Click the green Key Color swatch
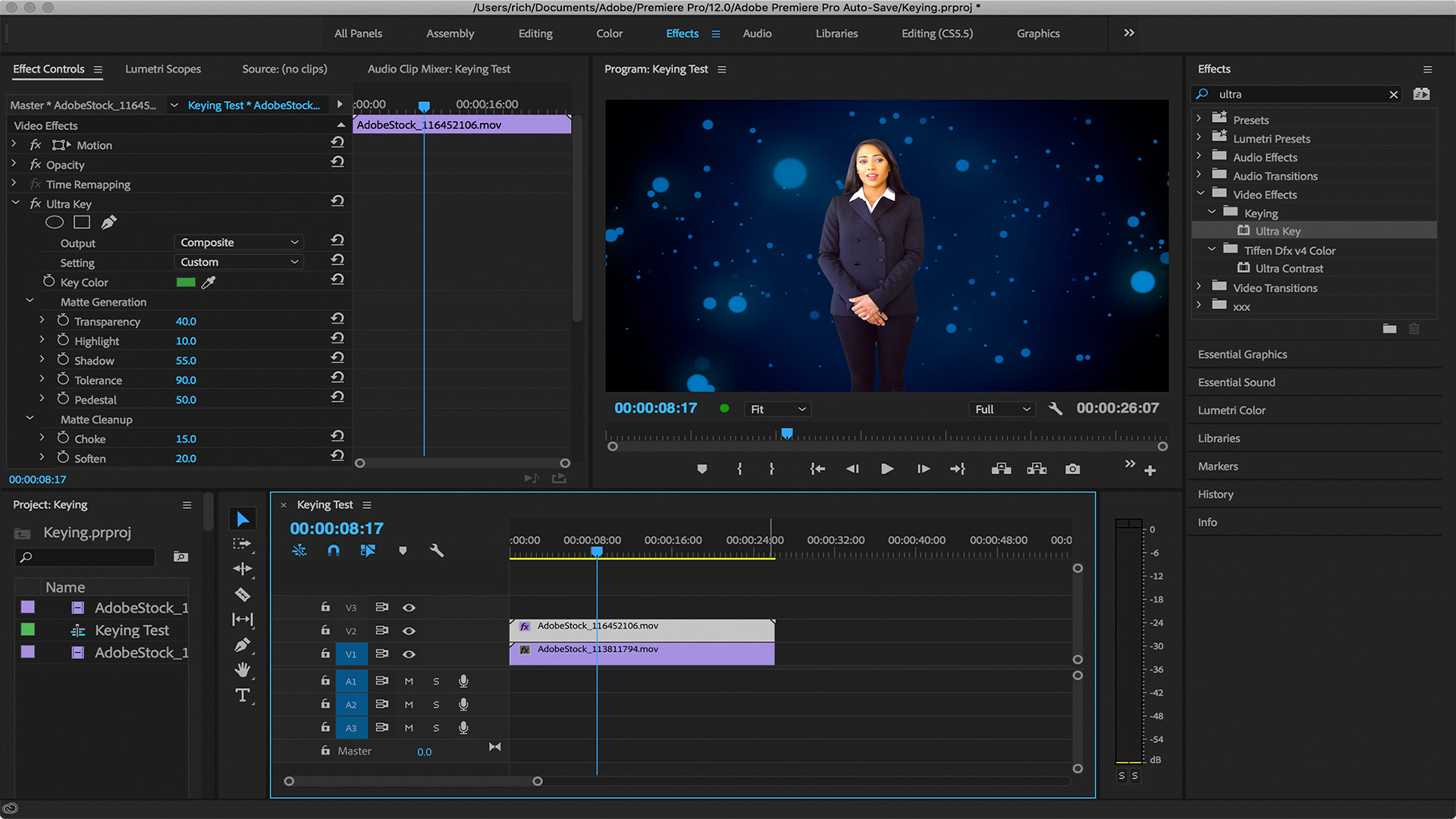 coord(186,282)
